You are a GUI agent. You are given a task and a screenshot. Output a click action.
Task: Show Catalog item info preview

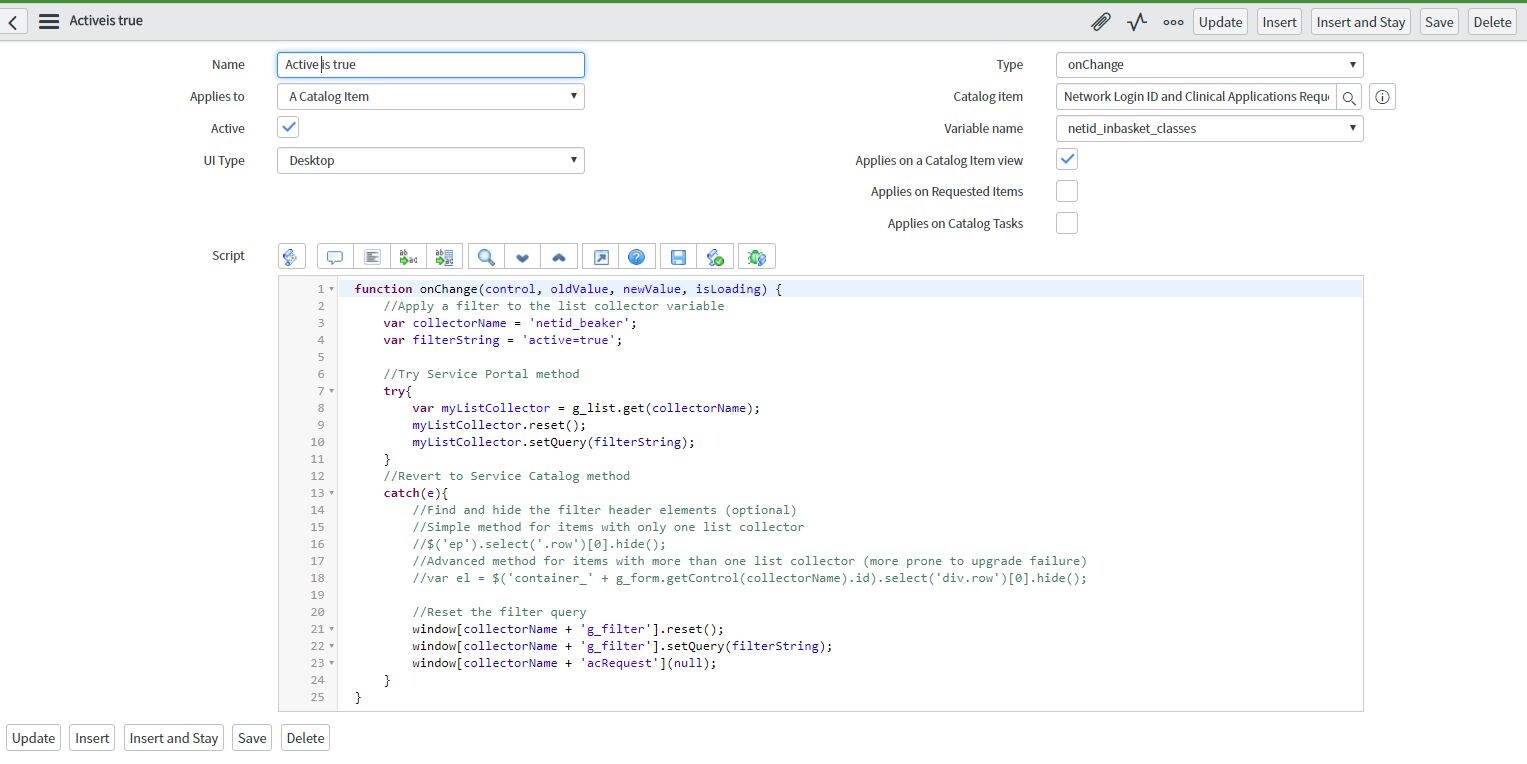pyautogui.click(x=1382, y=97)
